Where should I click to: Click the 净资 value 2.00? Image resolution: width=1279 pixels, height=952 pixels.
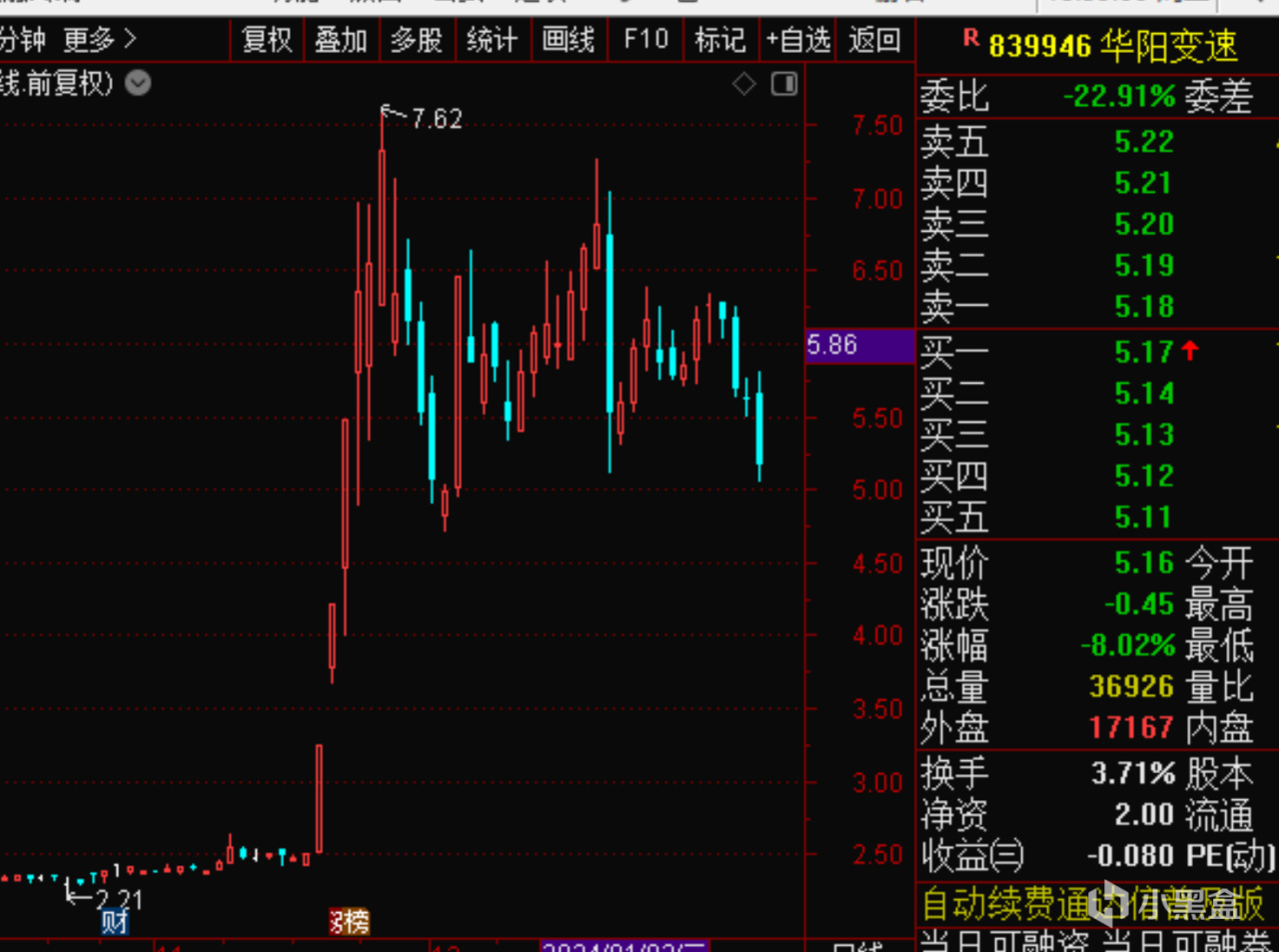click(1144, 814)
